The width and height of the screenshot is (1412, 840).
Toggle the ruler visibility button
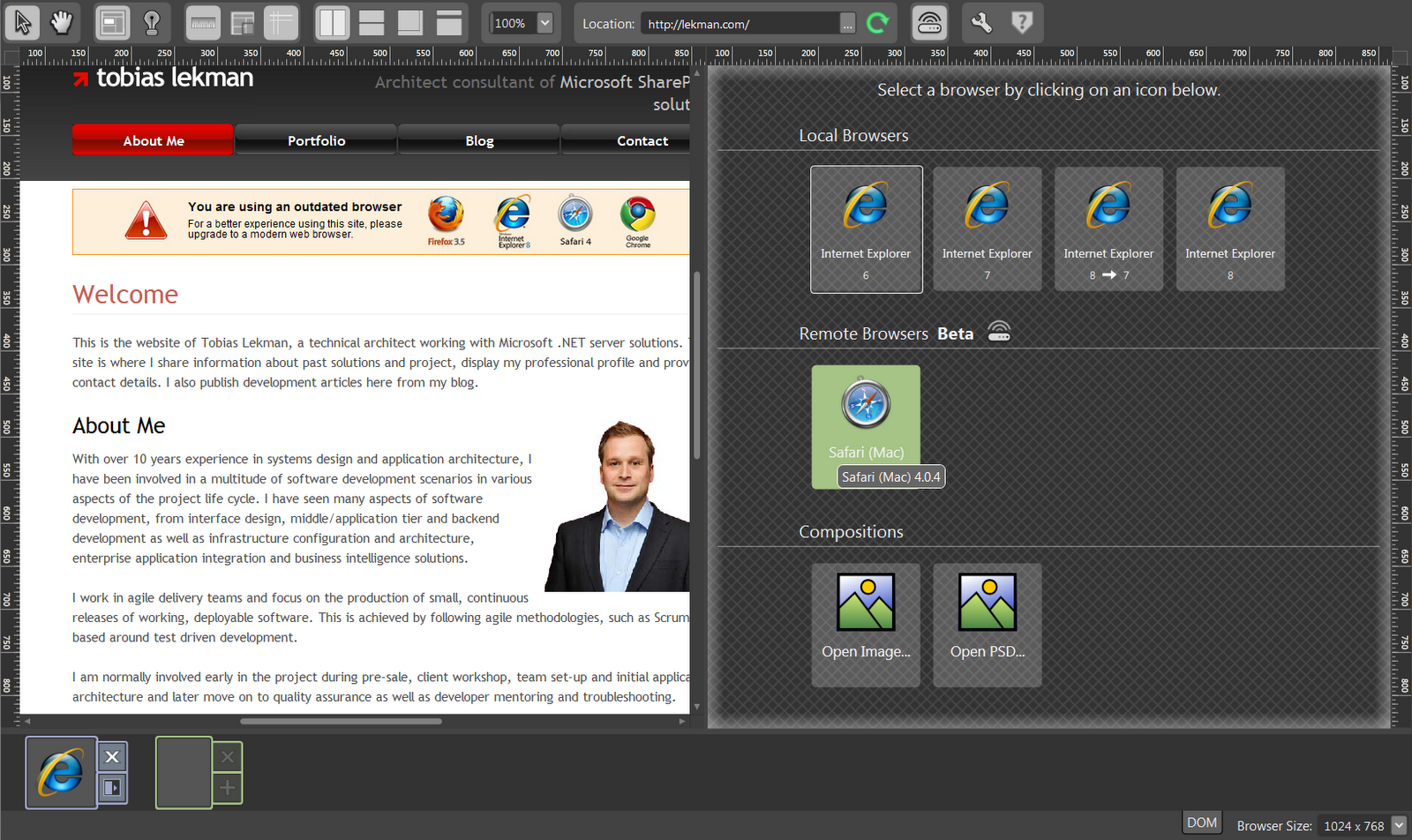coord(203,23)
